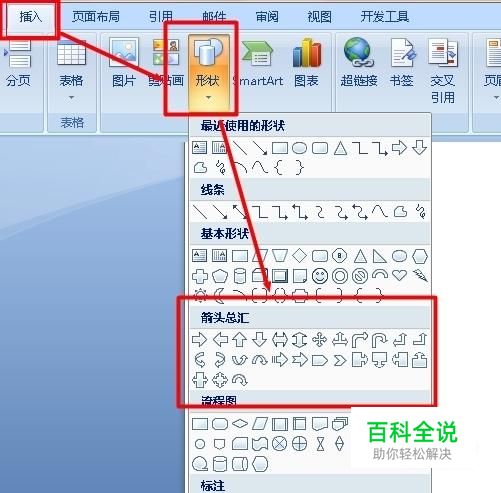Switch to the 页面布局 tab
The width and height of the screenshot is (501, 493).
(x=96, y=17)
